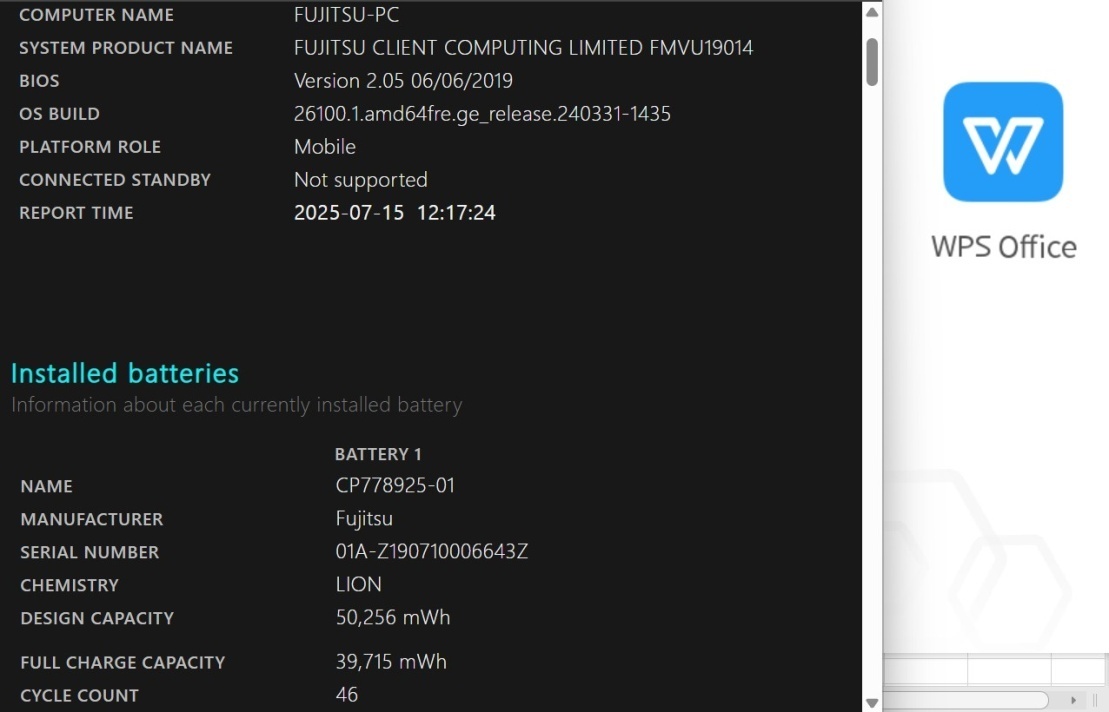Click Information about each currently installed battery
1109x712 pixels.
pos(237,405)
